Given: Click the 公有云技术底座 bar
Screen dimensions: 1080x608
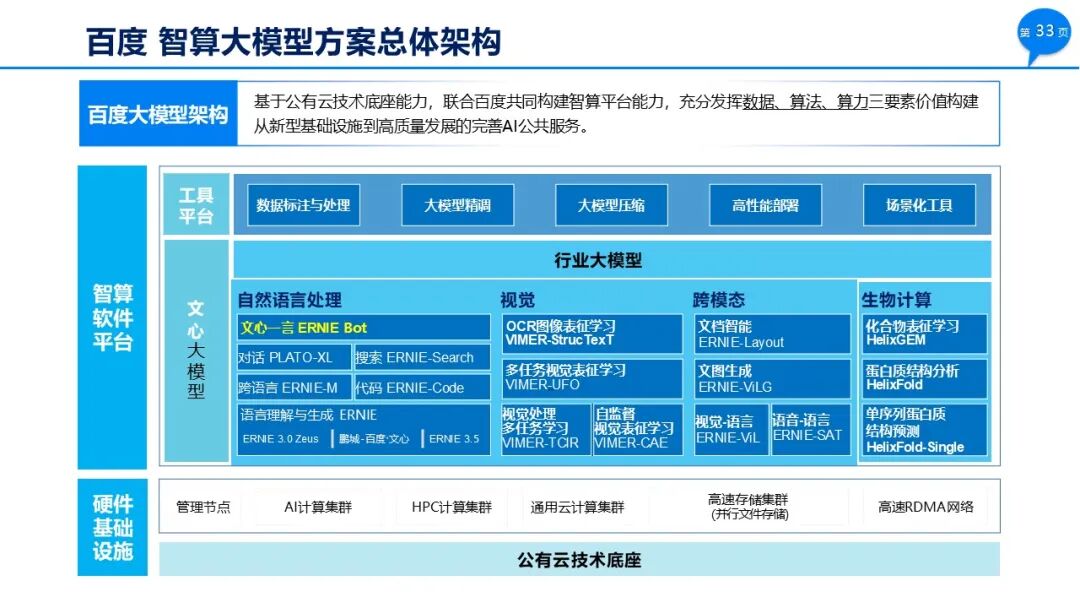Looking at the screenshot, I should (579, 559).
